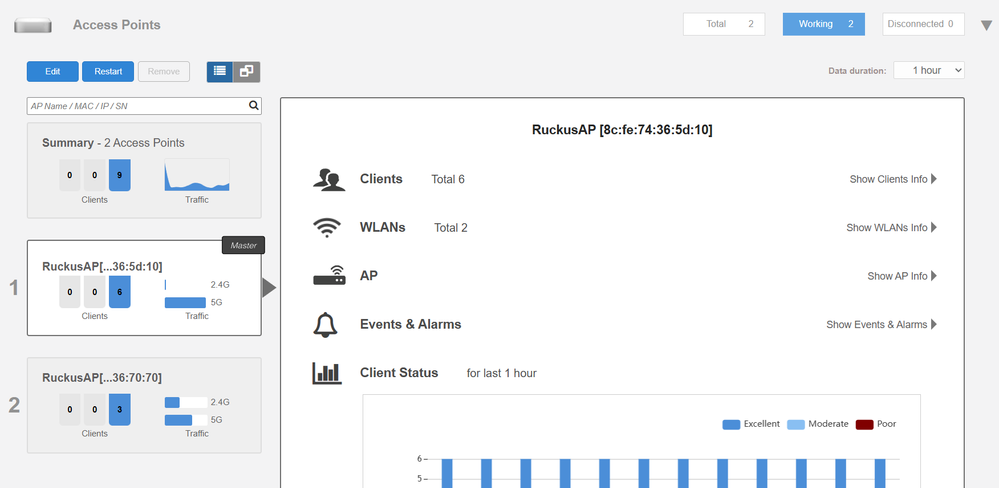999x488 pixels.
Task: Click the AP Name search field
Action: pos(135,105)
